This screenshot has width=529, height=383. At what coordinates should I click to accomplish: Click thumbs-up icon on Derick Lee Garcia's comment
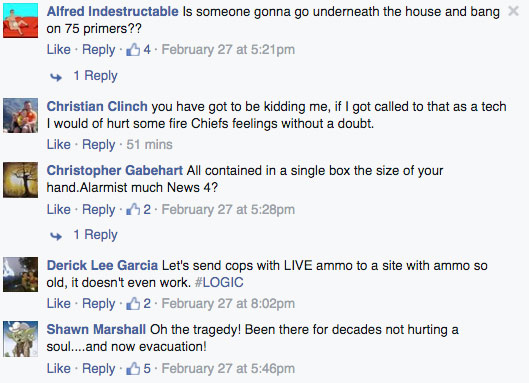(133, 303)
